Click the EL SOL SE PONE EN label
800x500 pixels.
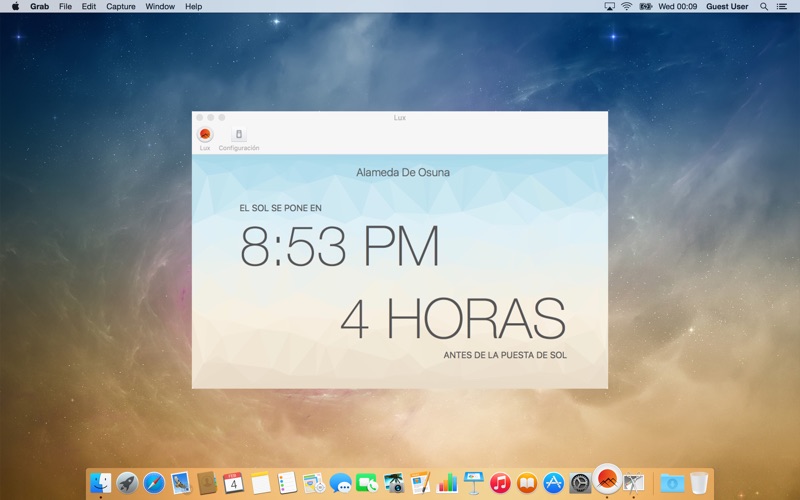point(281,208)
